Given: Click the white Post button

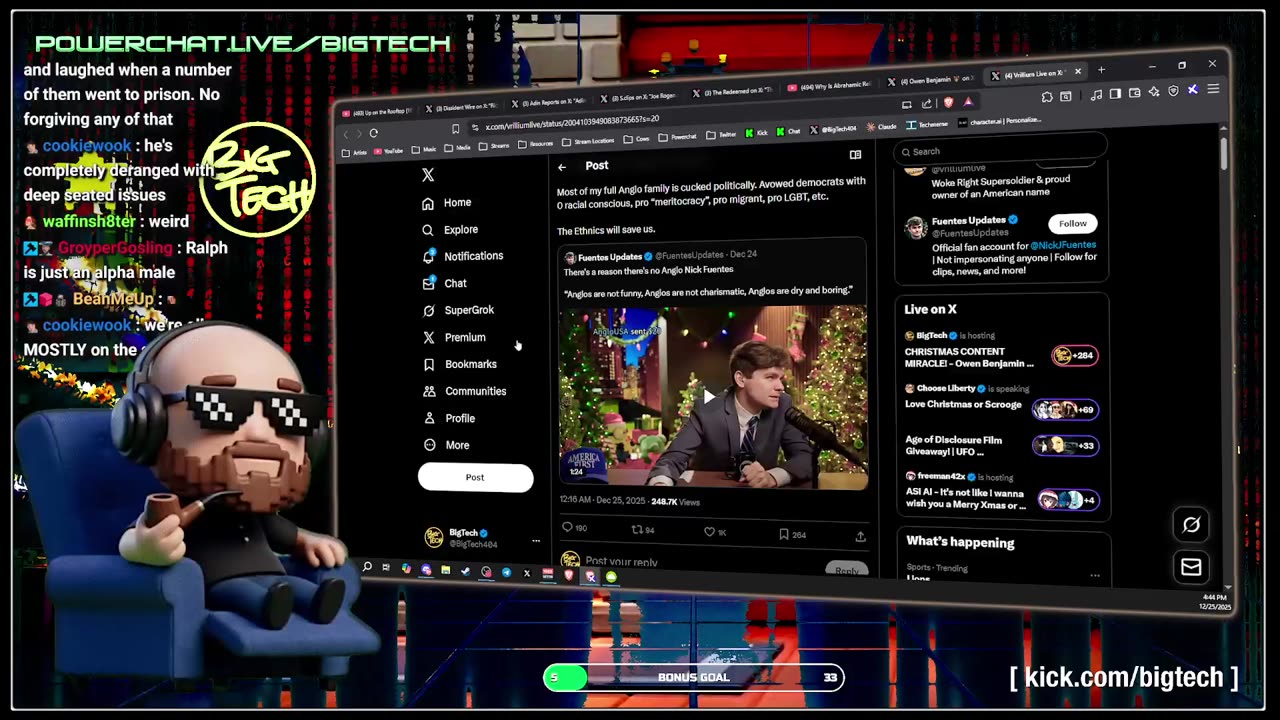Looking at the screenshot, I should tap(476, 477).
